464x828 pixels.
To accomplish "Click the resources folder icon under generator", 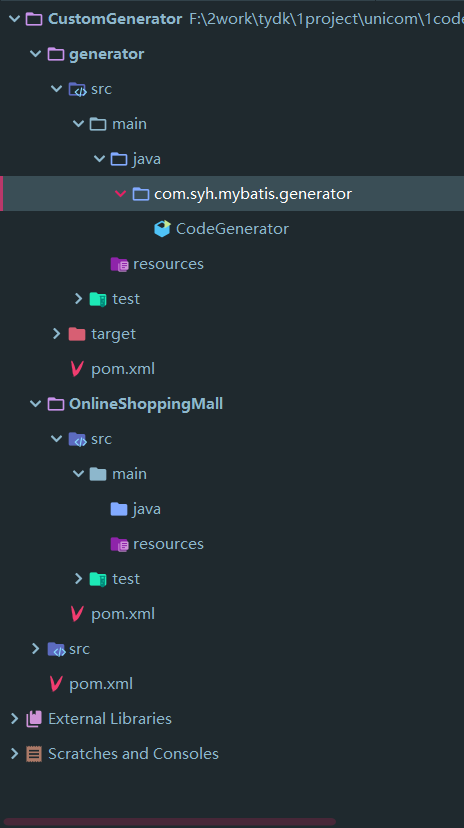I will tap(119, 264).
